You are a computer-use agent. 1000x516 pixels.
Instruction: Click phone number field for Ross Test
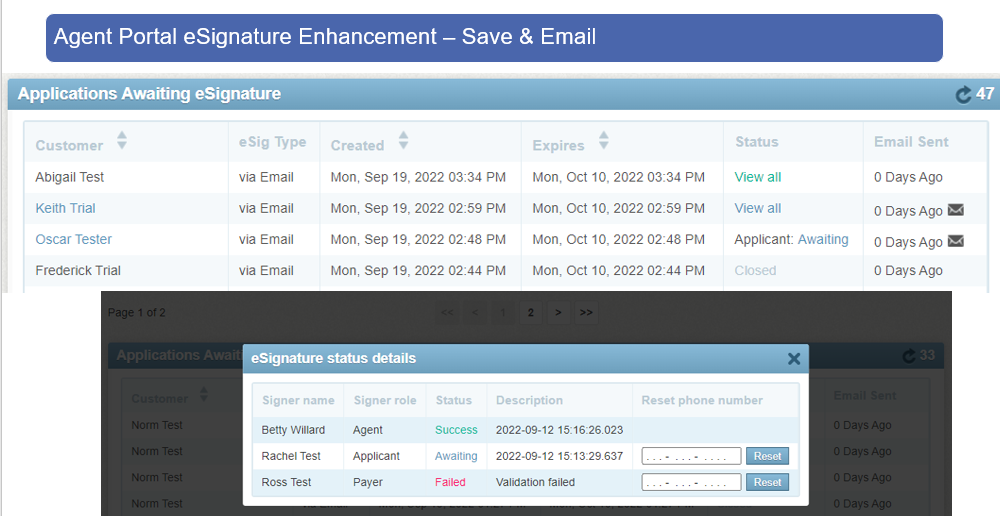point(691,482)
